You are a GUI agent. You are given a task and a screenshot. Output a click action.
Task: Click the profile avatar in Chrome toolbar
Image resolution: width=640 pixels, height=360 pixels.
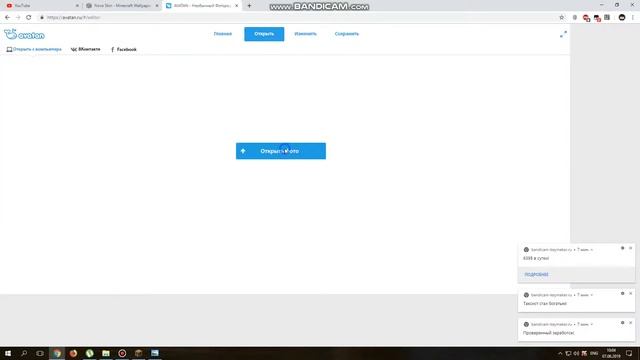[622, 18]
